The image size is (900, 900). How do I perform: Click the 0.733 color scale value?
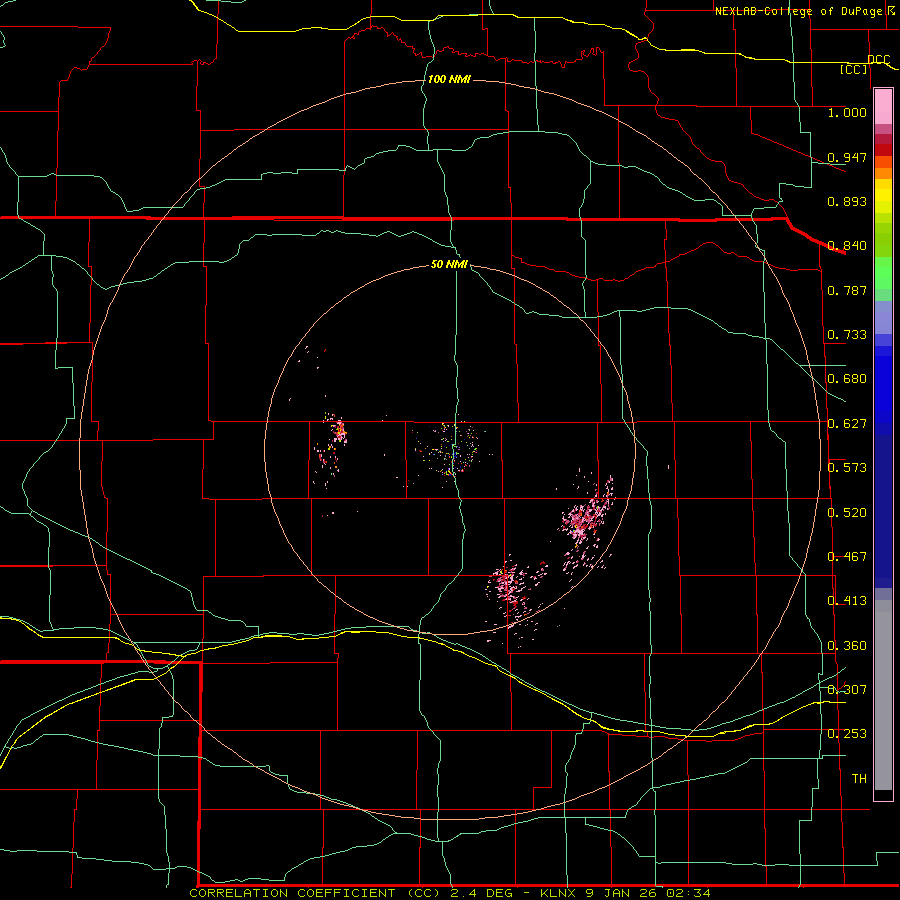click(847, 335)
